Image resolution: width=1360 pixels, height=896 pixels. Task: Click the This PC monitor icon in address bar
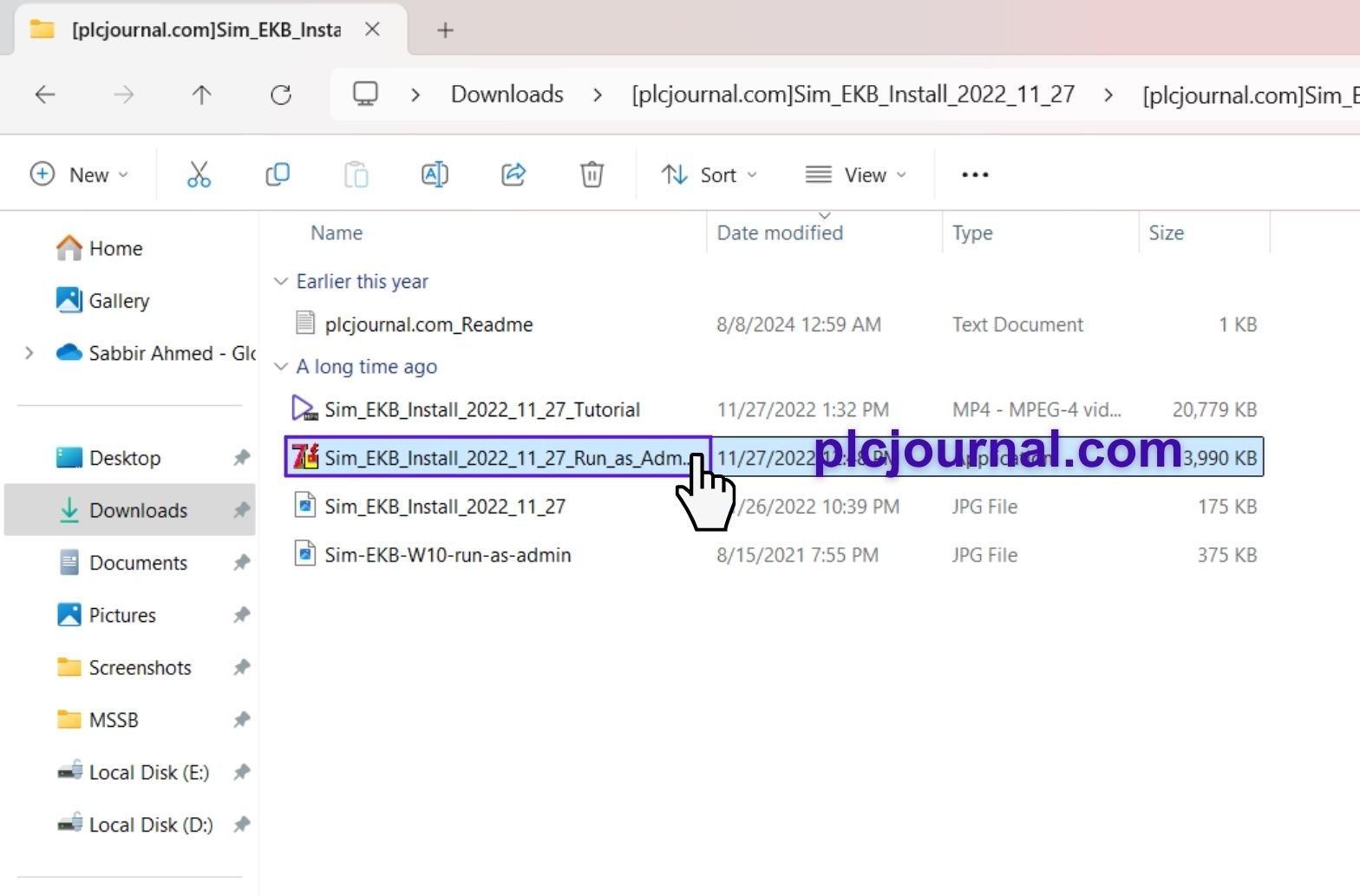pos(365,94)
